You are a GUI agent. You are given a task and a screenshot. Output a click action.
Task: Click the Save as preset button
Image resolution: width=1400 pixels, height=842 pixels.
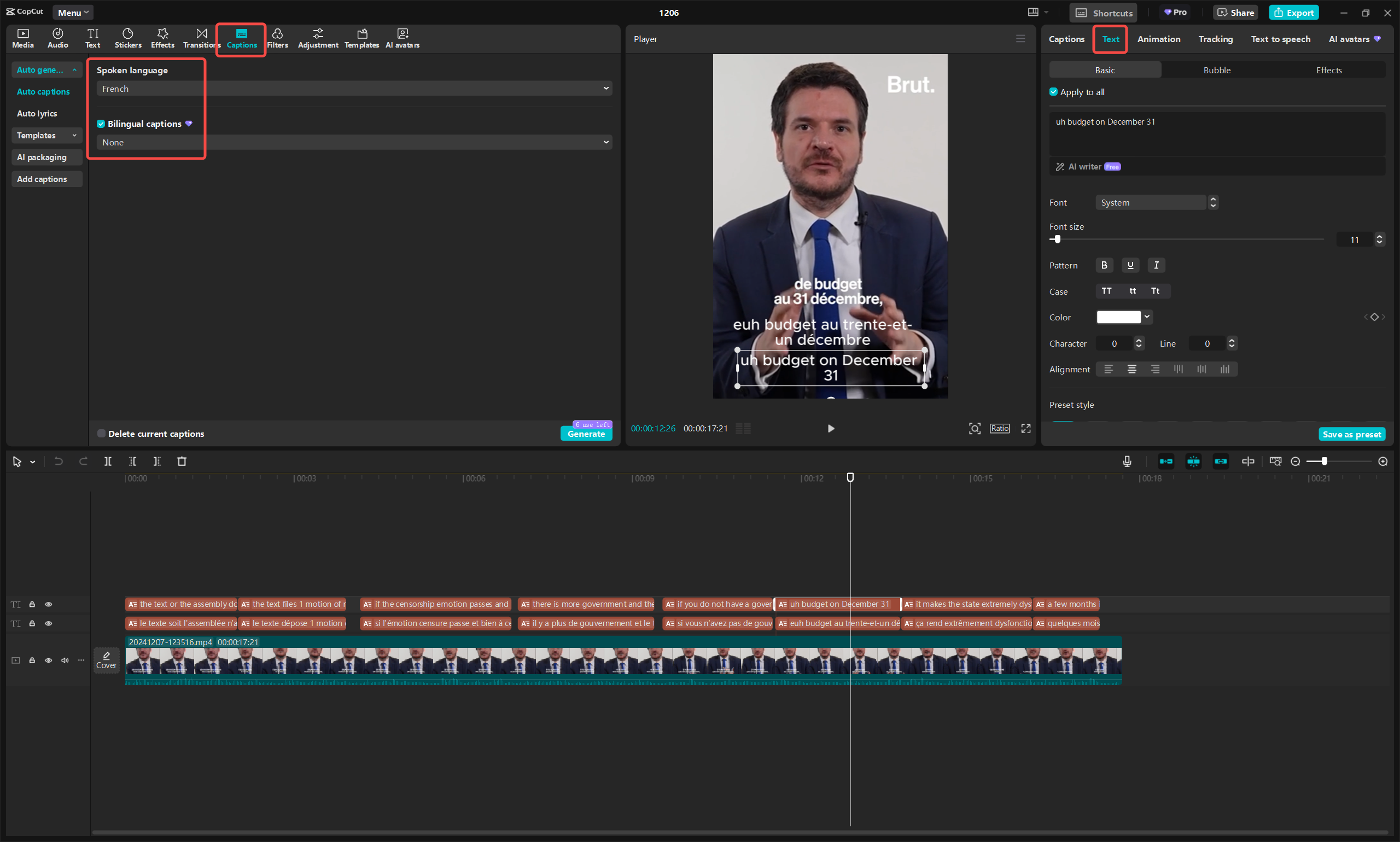(1351, 434)
